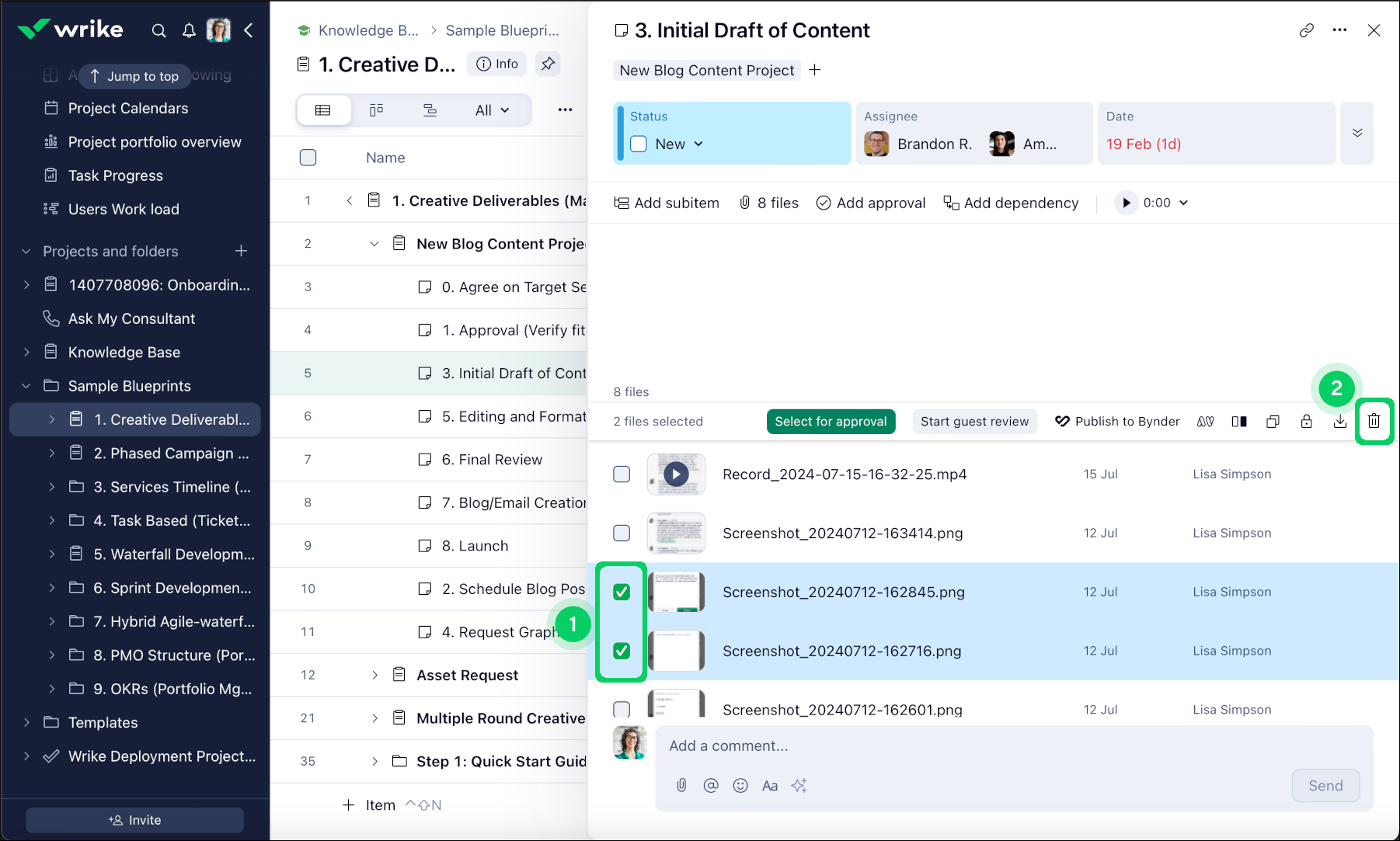Click the search magnifier icon

158,30
